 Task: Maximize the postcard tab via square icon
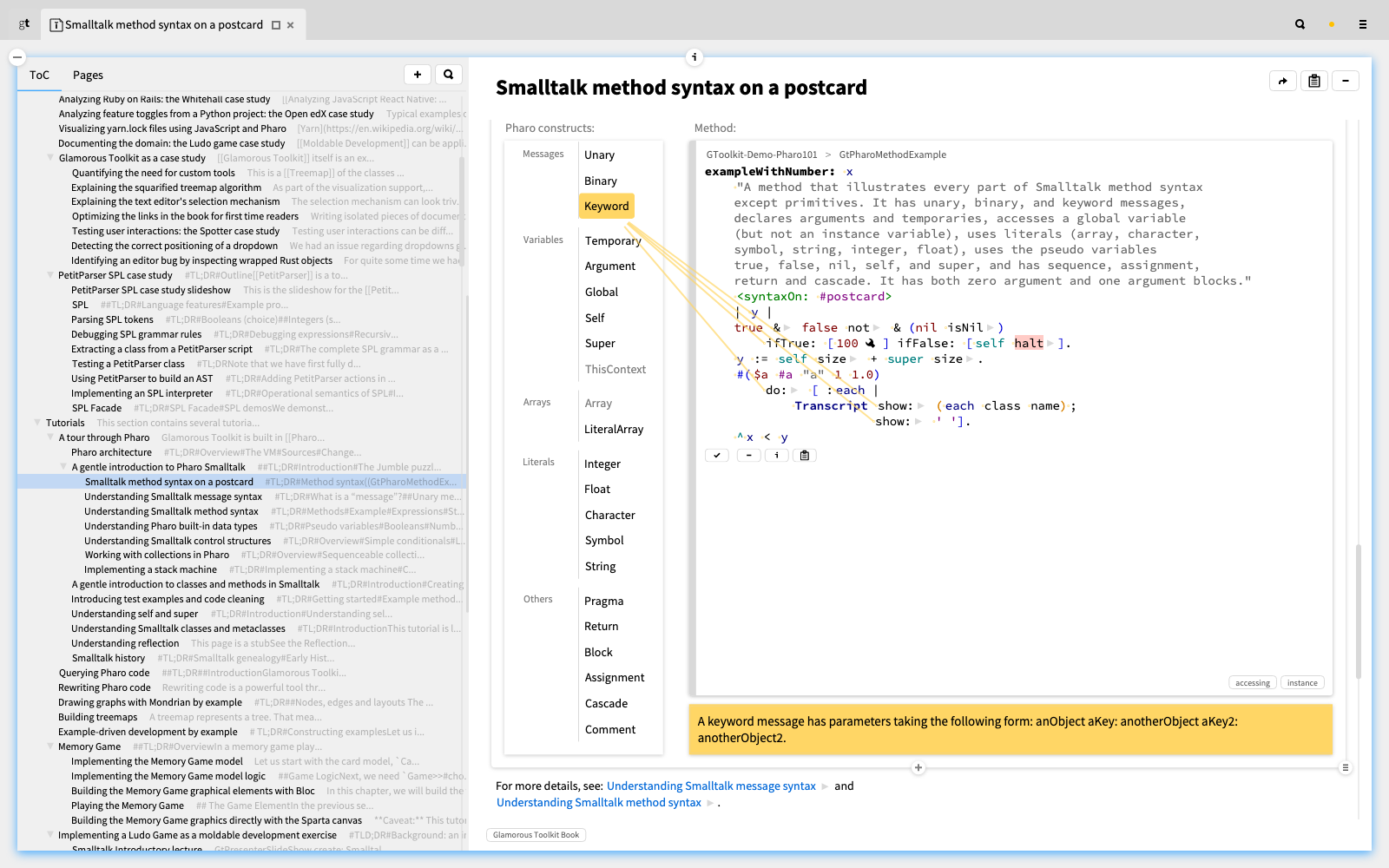276,25
